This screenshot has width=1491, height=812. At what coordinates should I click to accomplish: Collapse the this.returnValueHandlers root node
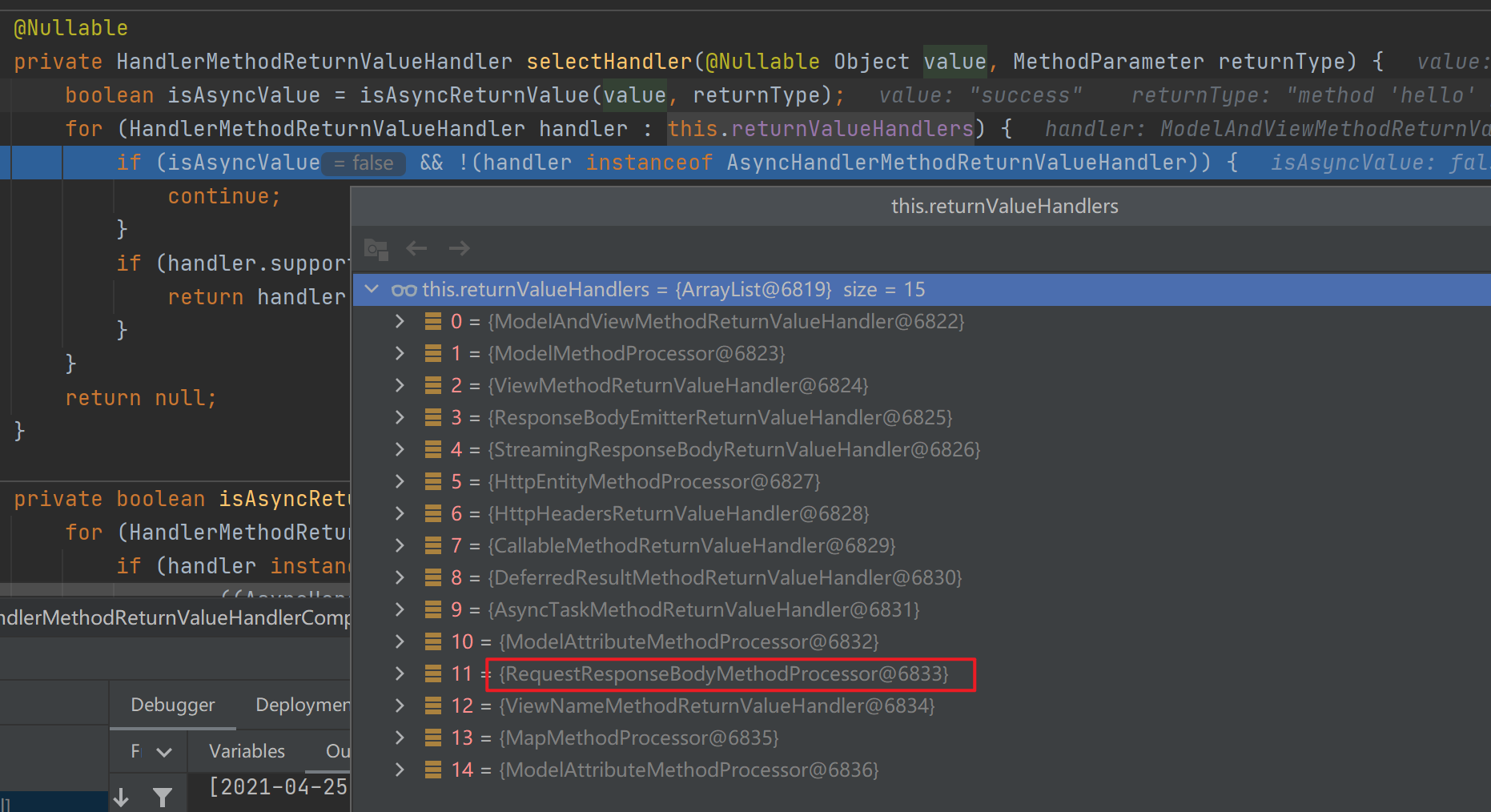(x=372, y=289)
